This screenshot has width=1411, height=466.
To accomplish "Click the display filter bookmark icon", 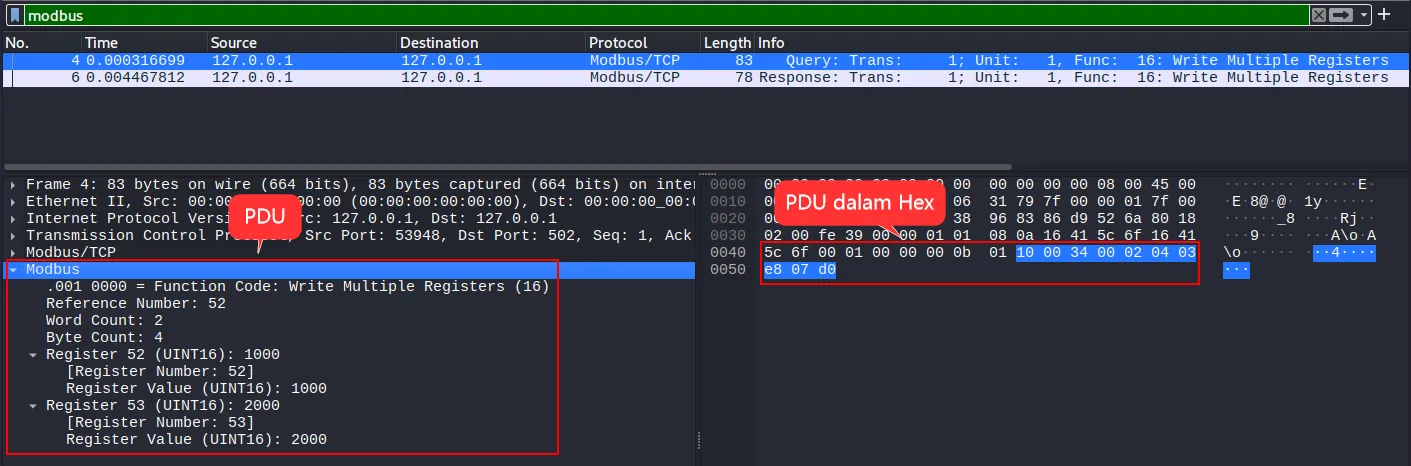I will [x=16, y=15].
